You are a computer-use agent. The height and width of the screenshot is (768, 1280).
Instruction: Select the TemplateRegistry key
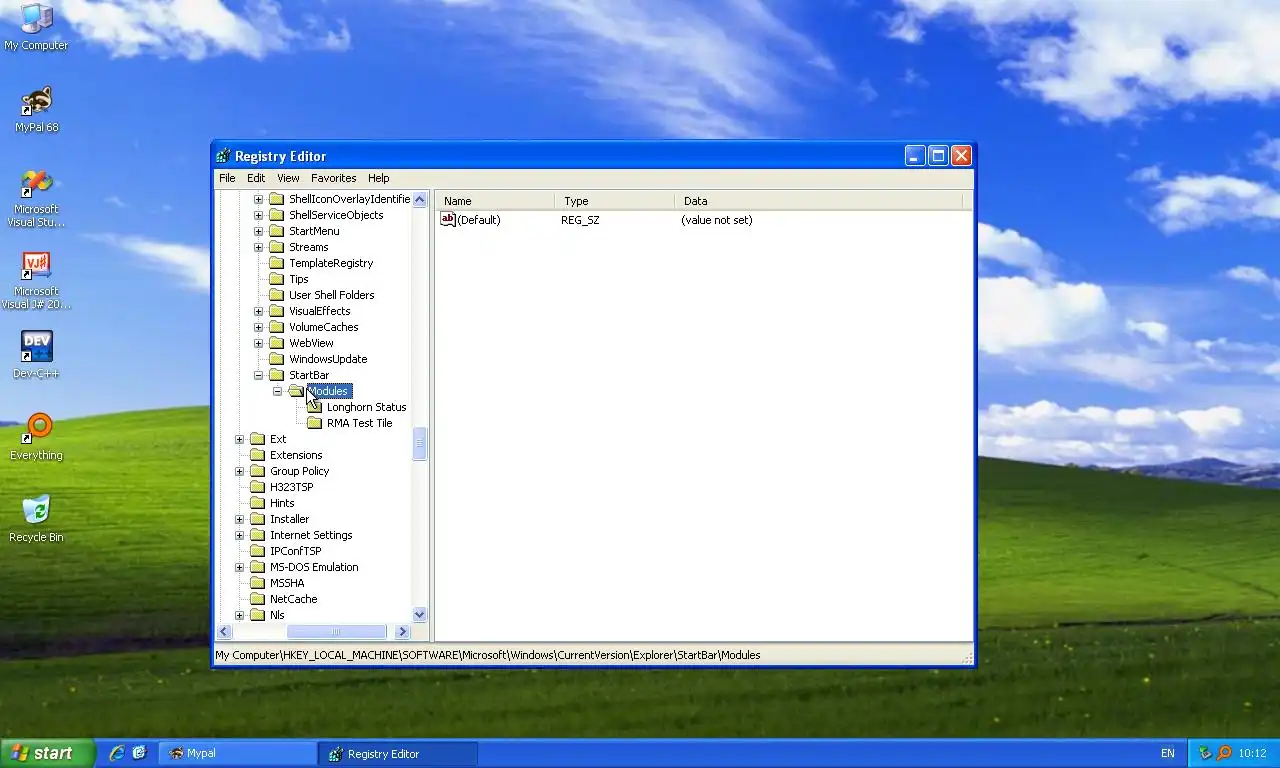[x=331, y=263]
